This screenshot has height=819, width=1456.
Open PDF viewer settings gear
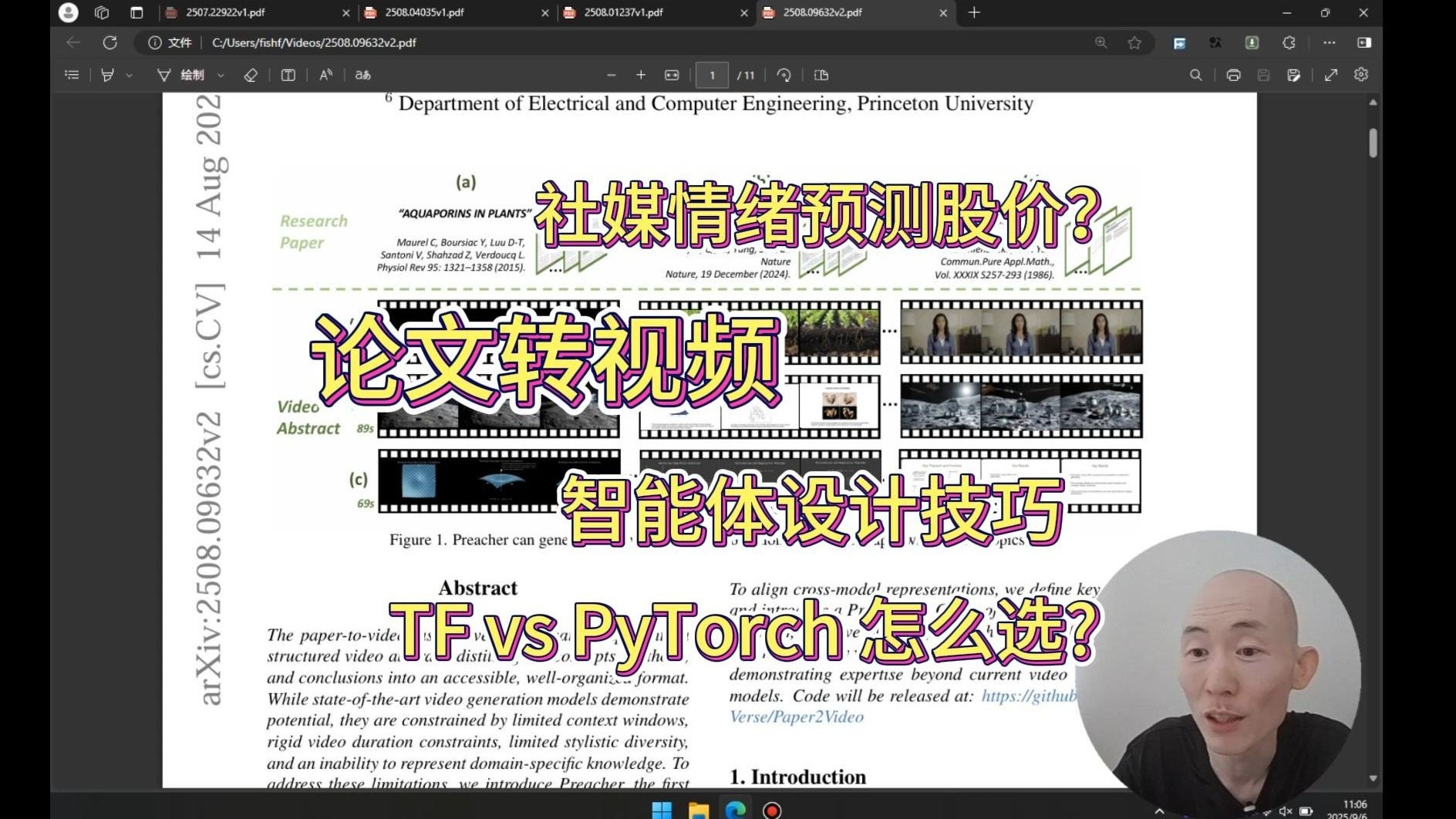pyautogui.click(x=1361, y=75)
